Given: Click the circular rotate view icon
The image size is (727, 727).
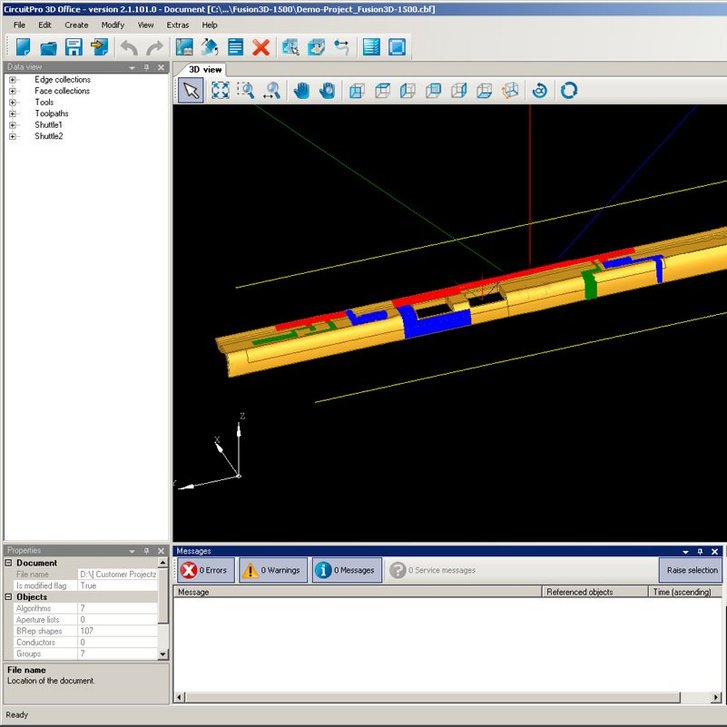Looking at the screenshot, I should point(569,91).
